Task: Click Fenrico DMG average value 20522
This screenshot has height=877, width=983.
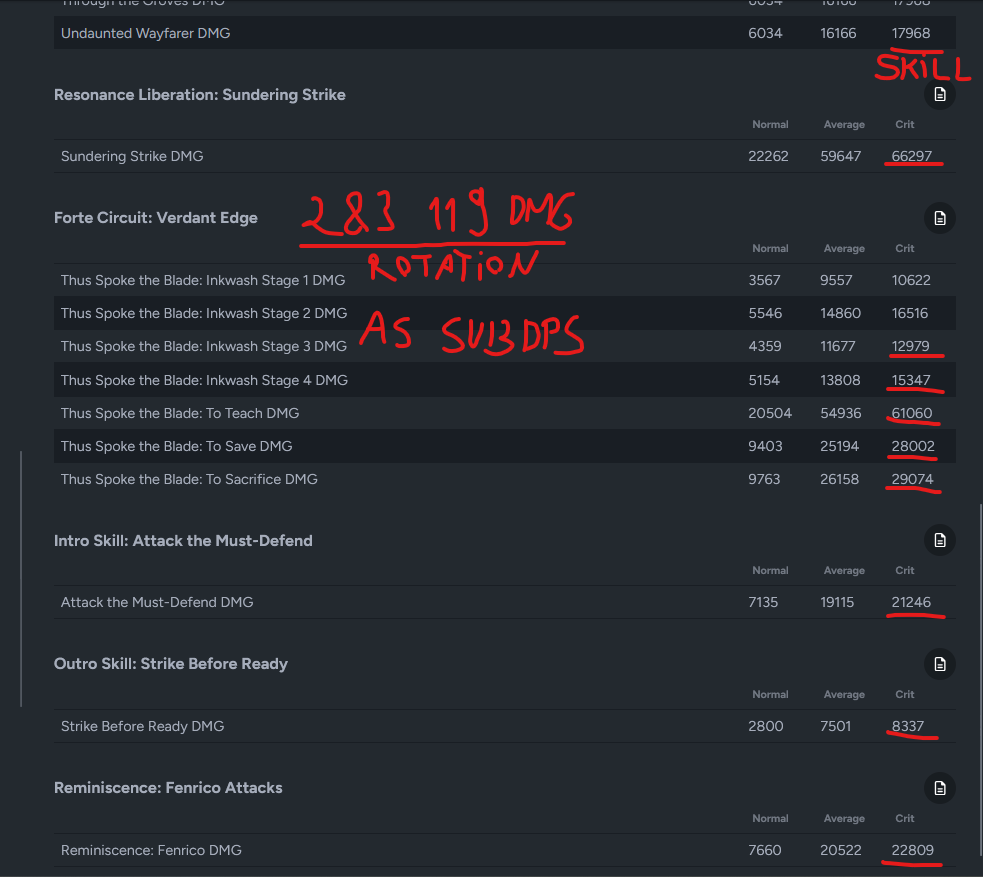Action: 840,850
